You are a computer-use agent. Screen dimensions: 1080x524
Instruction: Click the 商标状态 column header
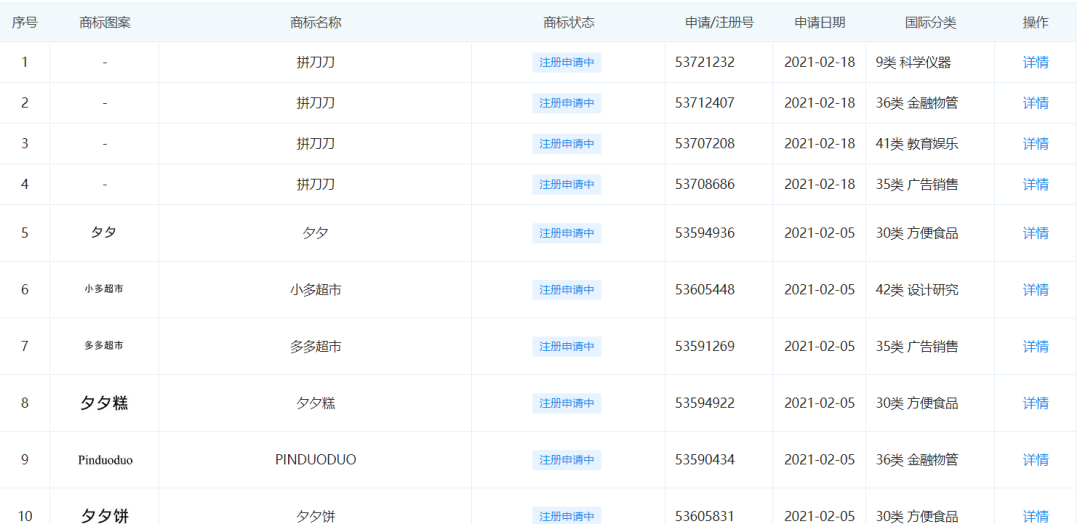click(x=568, y=23)
